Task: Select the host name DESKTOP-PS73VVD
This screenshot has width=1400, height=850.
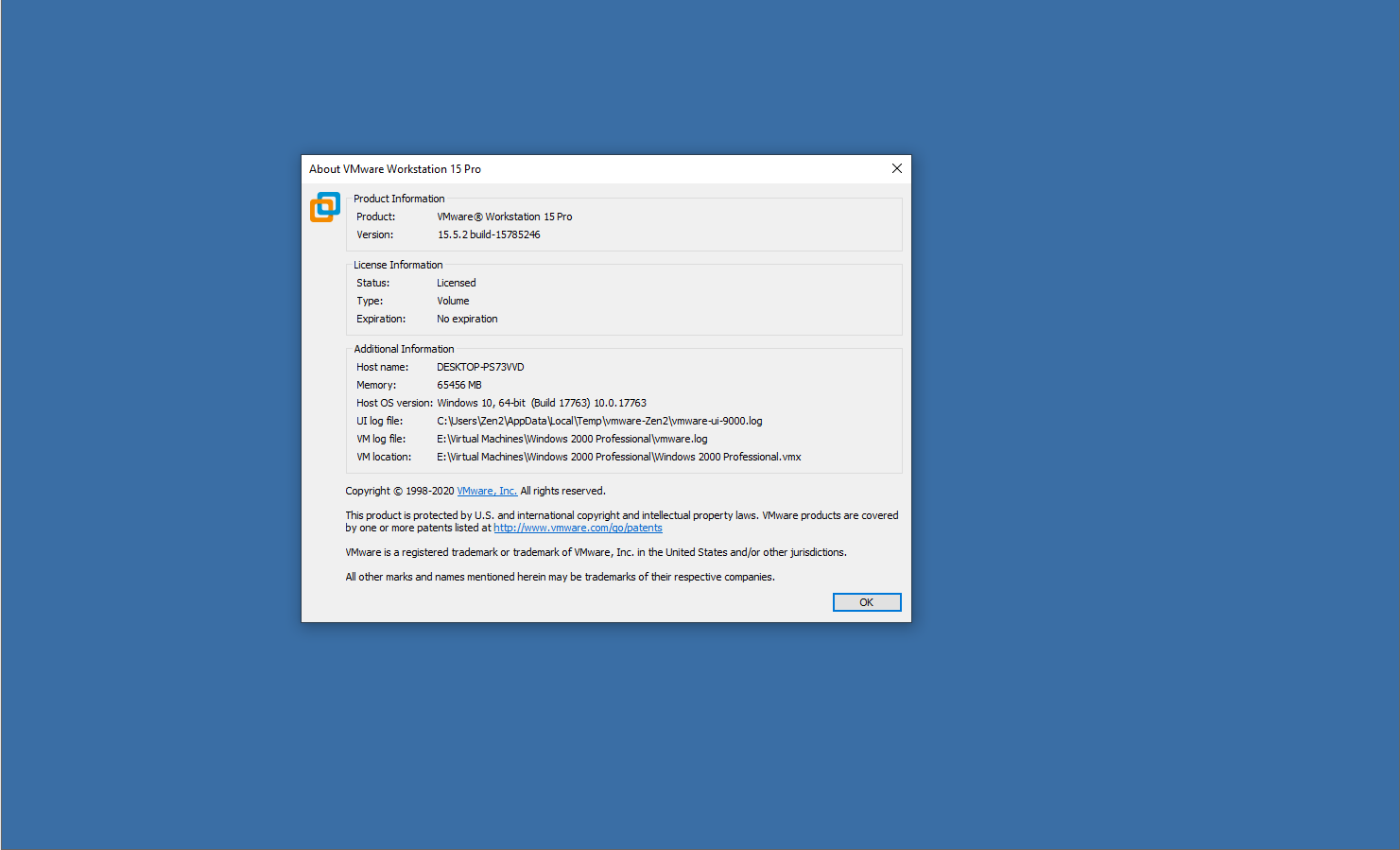Action: [x=480, y=367]
